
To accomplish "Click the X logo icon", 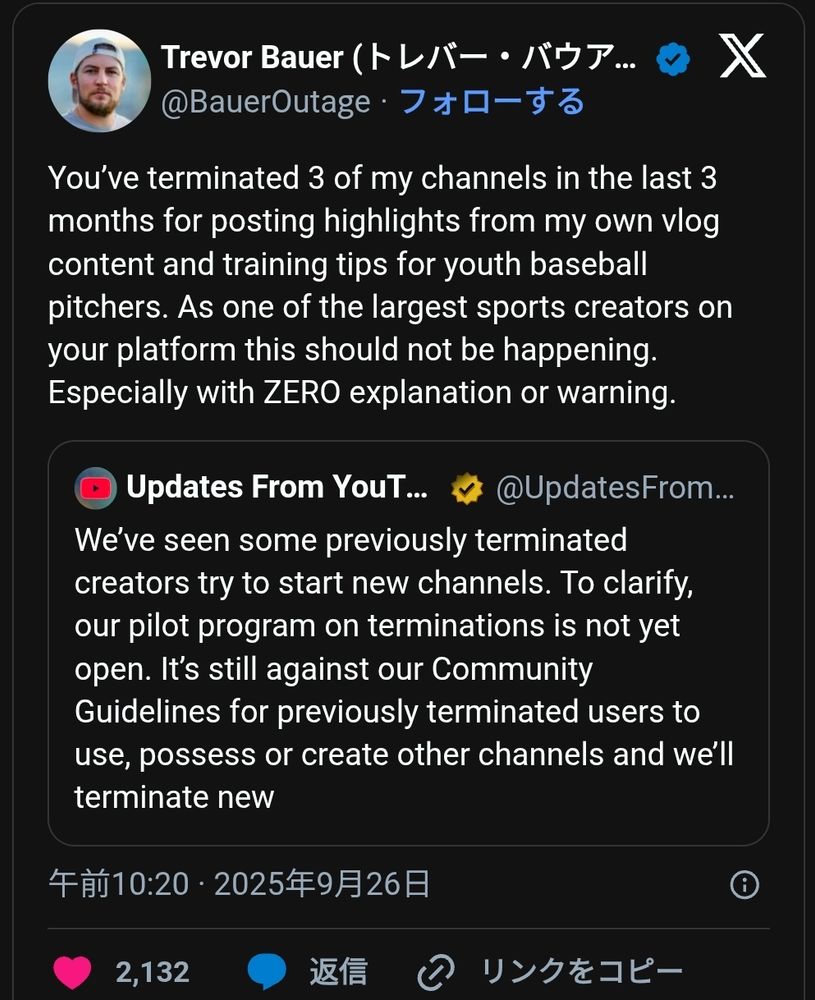I will click(x=742, y=58).
